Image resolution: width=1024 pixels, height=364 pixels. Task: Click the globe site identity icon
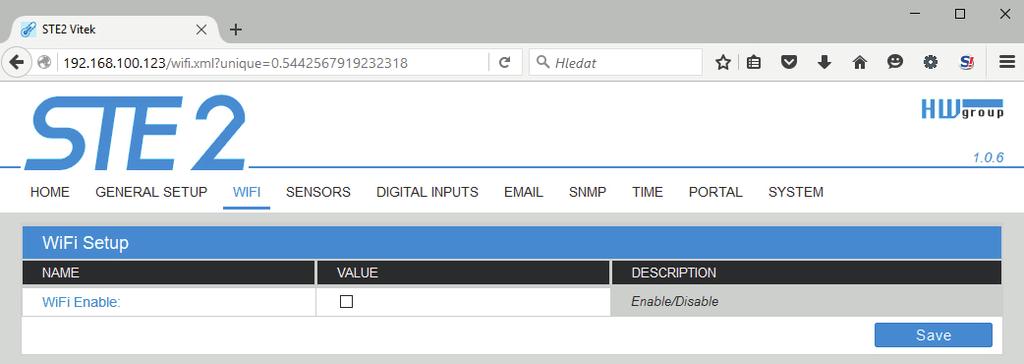click(44, 63)
